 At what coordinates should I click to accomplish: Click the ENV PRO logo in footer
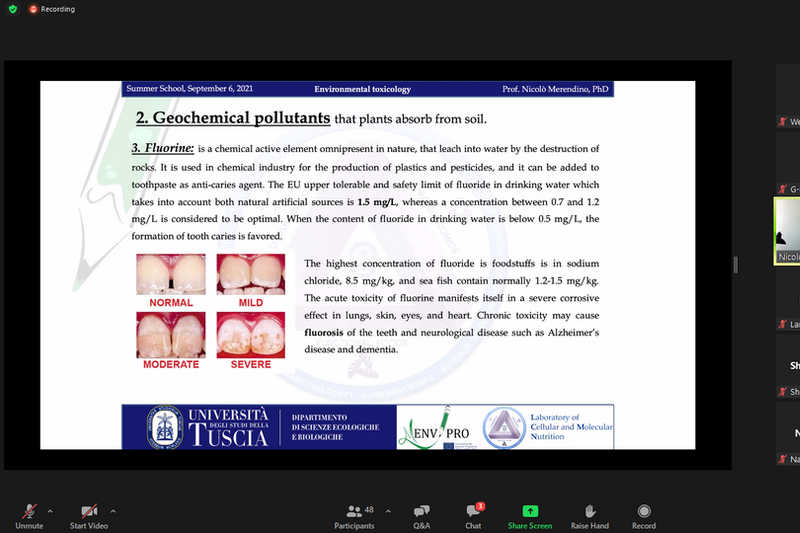coord(437,428)
